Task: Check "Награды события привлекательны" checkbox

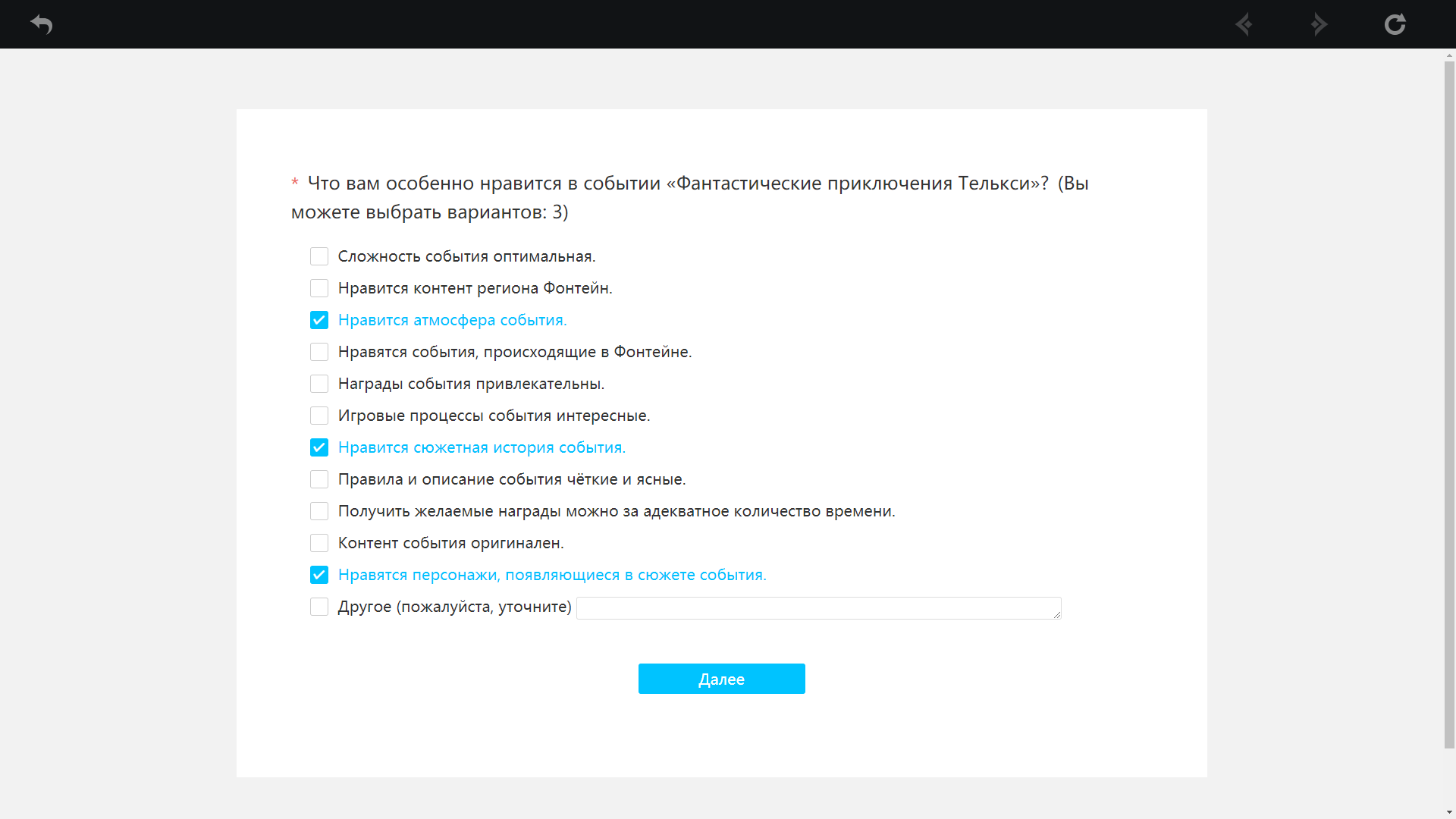Action: tap(319, 384)
